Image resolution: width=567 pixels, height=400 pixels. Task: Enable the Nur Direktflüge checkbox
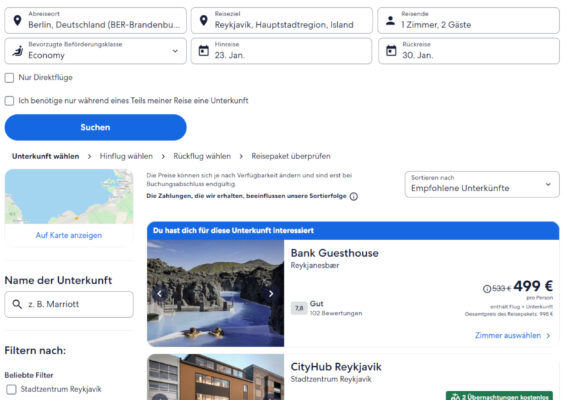point(9,78)
